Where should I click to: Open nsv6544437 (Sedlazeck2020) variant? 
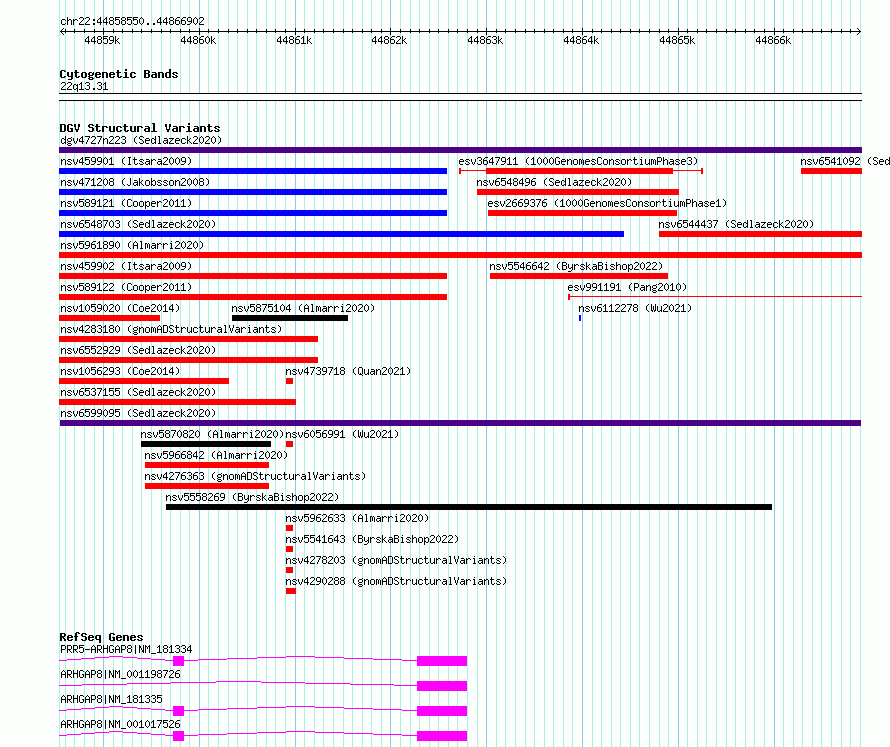pyautogui.click(x=736, y=224)
